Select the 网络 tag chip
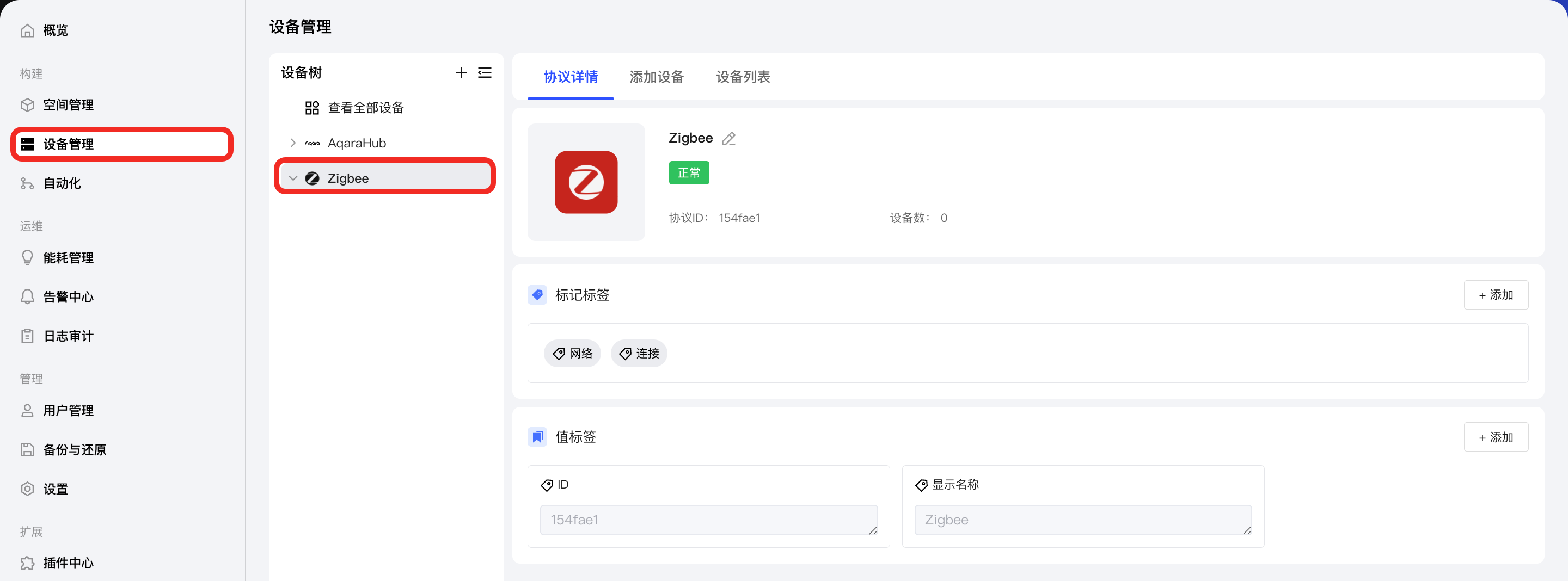This screenshot has width=1568, height=581. [572, 354]
